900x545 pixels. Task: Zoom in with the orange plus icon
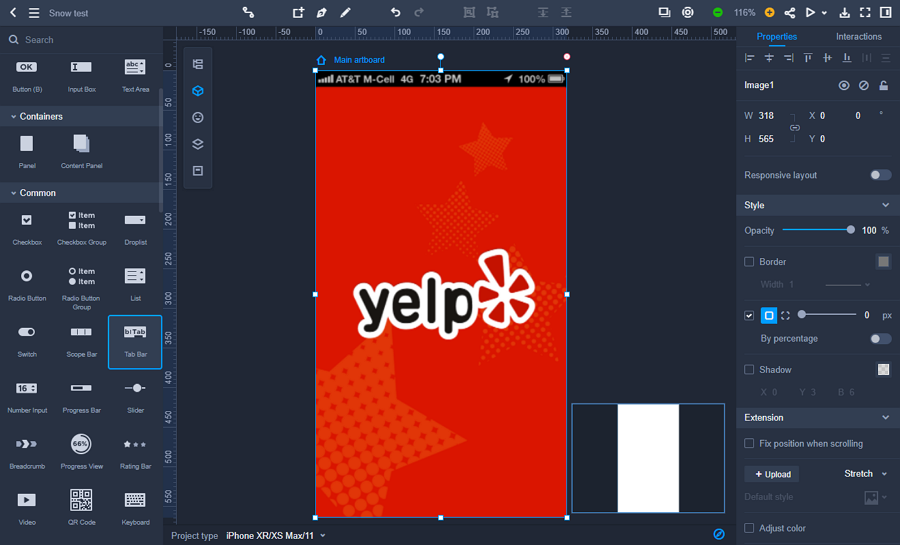769,13
